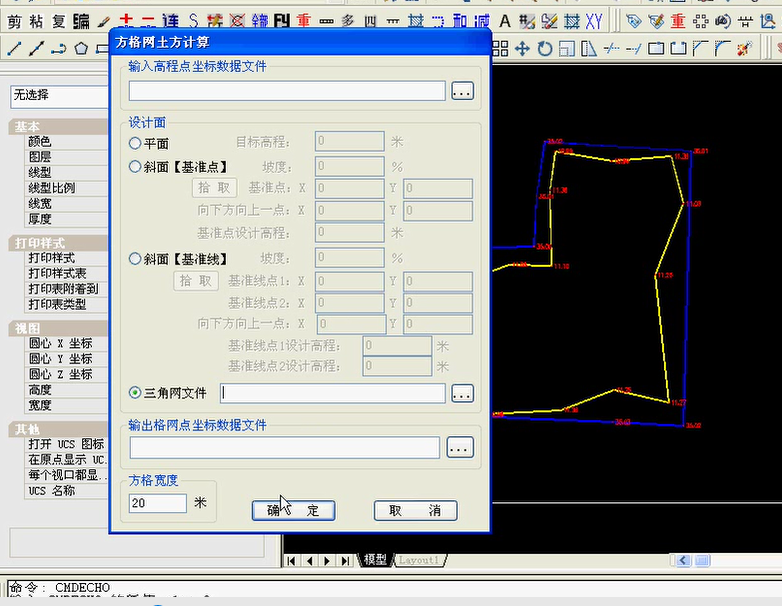The image size is (782, 606).
Task: Browse for the 三角网文件 file
Action: pyautogui.click(x=462, y=394)
